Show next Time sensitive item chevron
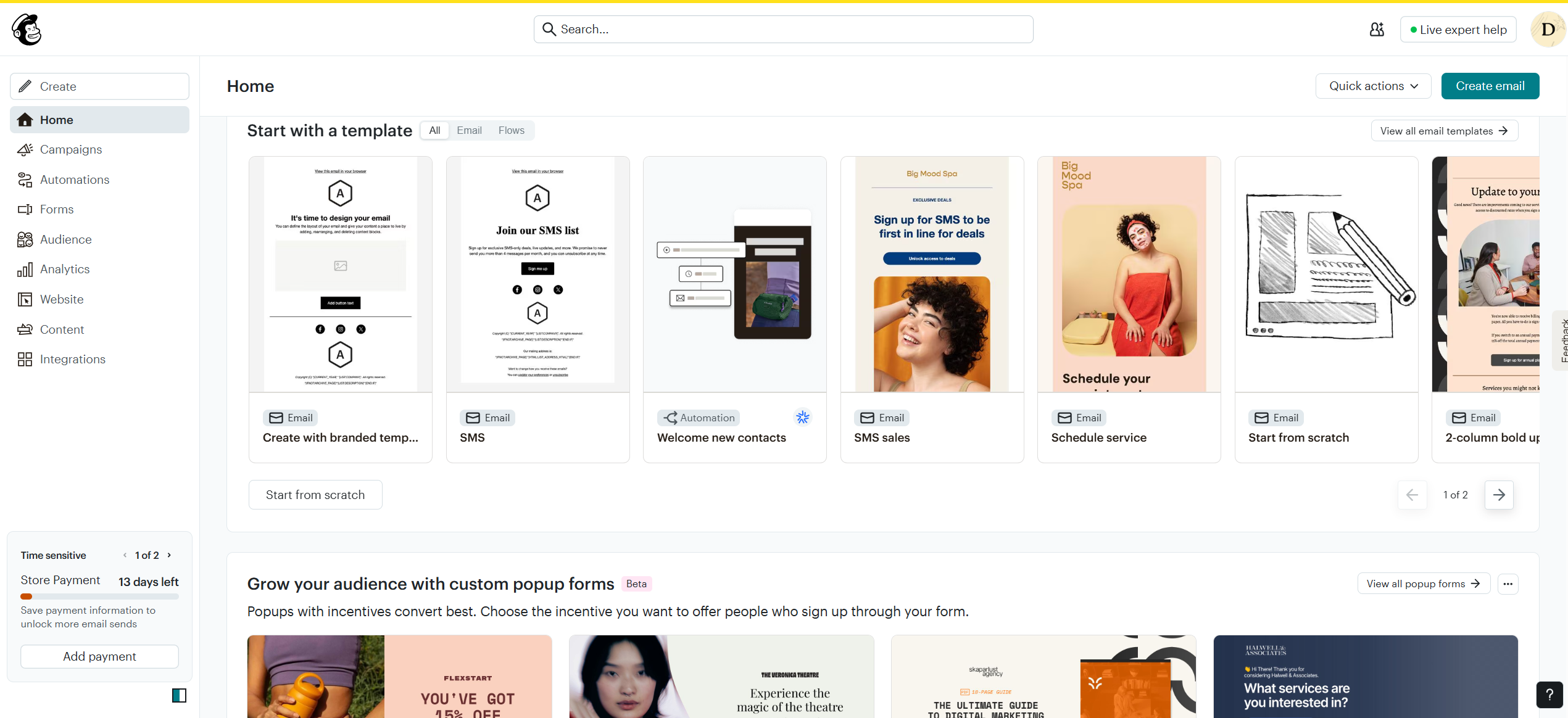This screenshot has width=1568, height=718. (169, 555)
